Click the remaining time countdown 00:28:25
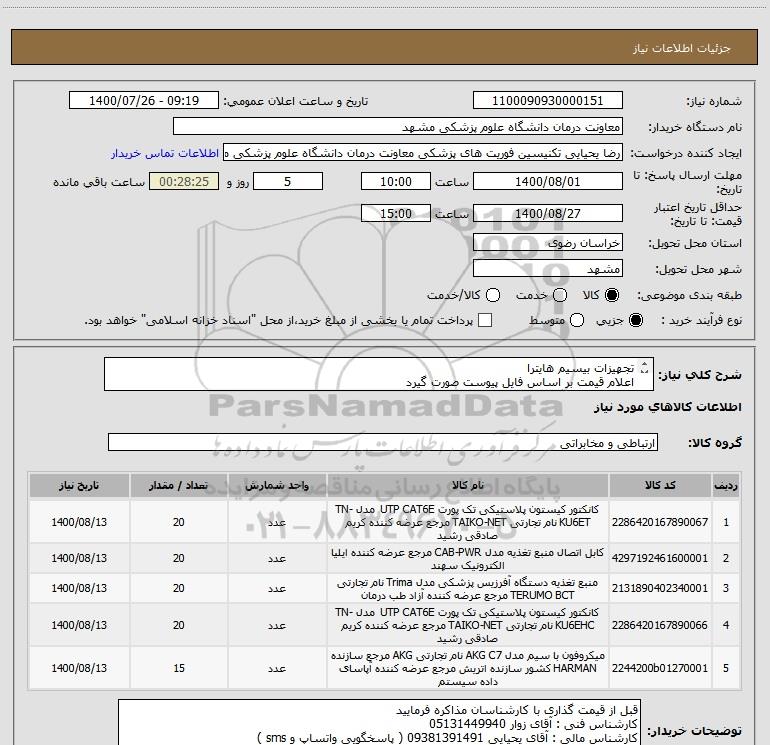Image resolution: width=770 pixels, height=745 pixels. click(184, 182)
